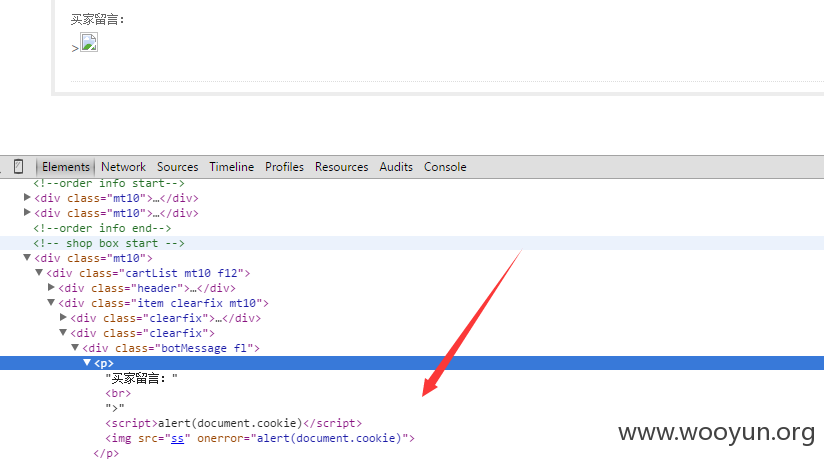824x461 pixels.
Task: Open the Profiles tab
Action: pyautogui.click(x=284, y=167)
